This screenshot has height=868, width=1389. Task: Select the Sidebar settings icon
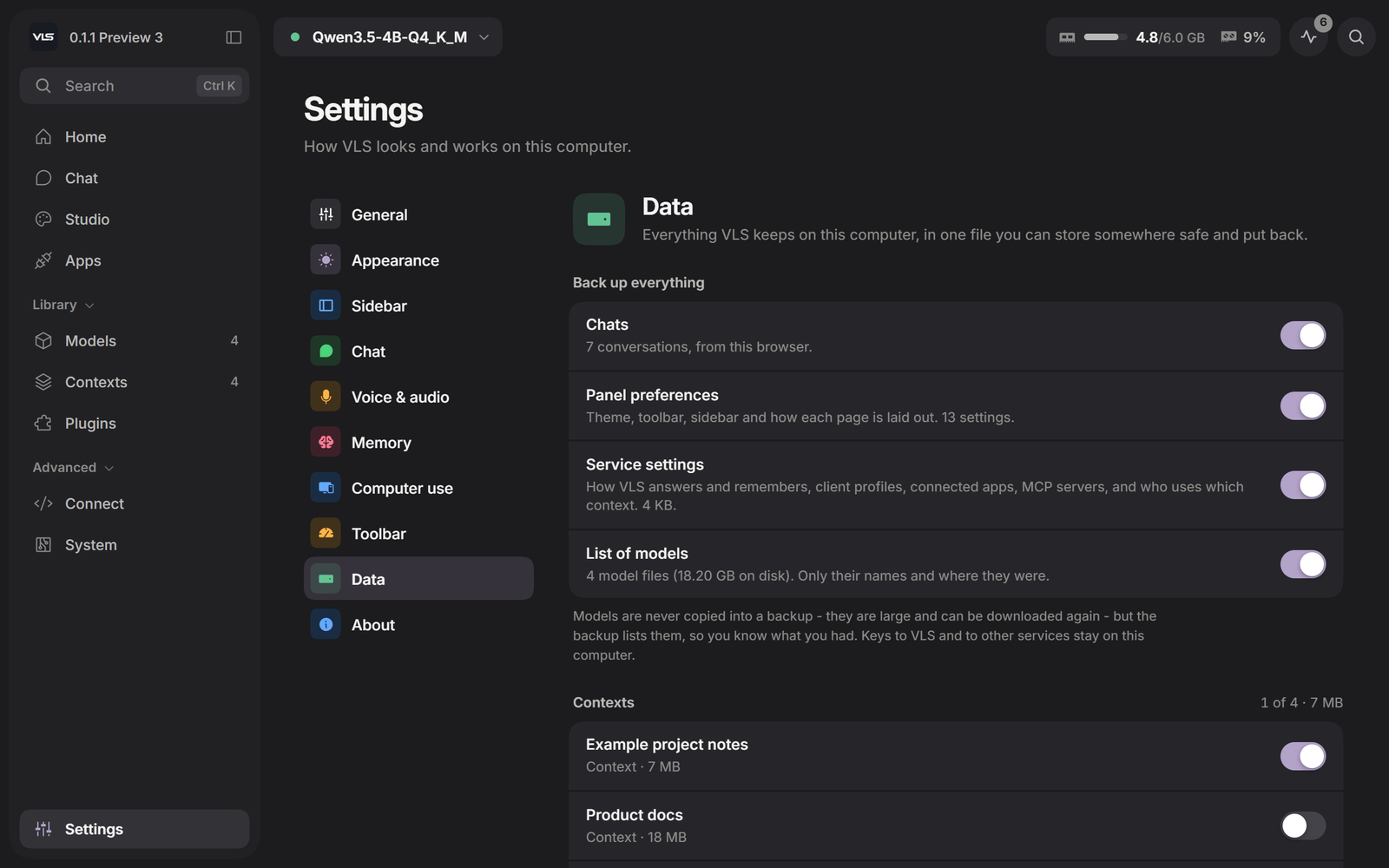click(326, 306)
